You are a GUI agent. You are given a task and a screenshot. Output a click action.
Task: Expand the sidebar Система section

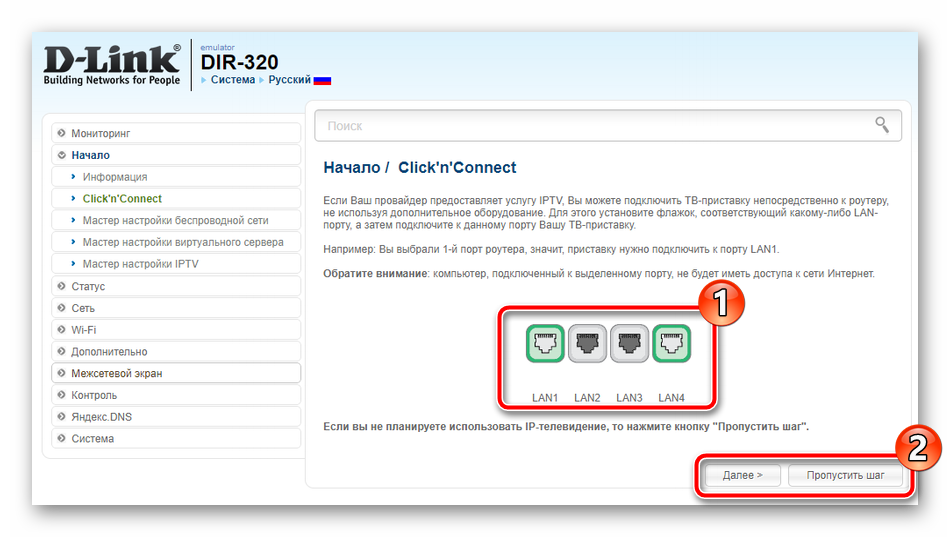(x=176, y=439)
